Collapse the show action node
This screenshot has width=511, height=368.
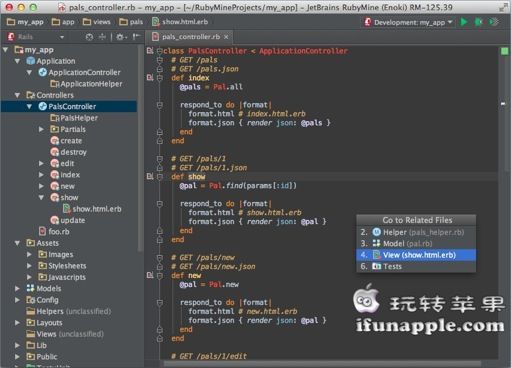(41, 197)
